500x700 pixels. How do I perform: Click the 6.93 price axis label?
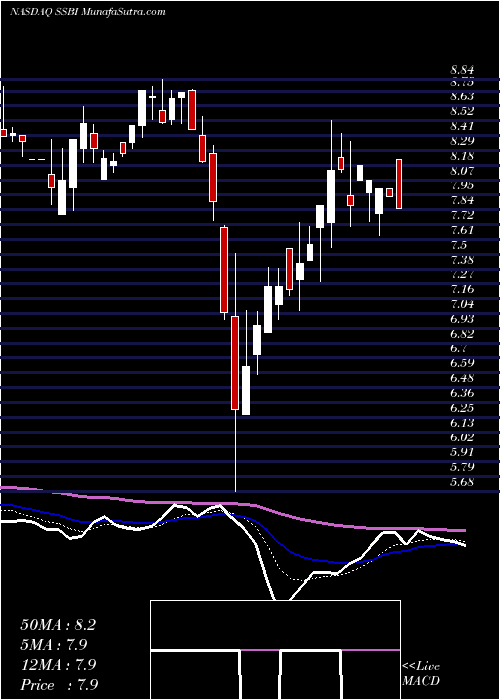point(462,319)
